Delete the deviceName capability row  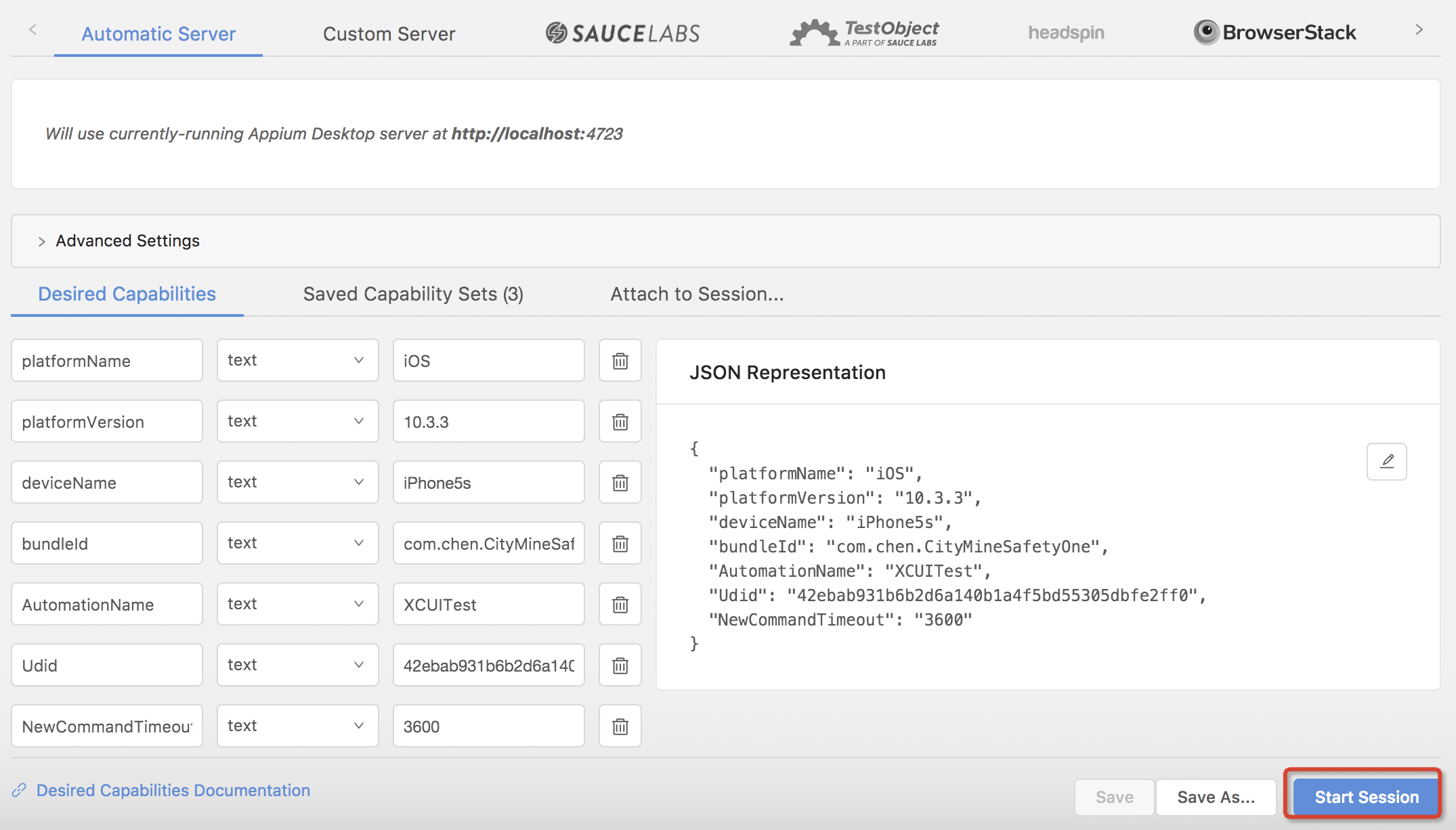click(620, 483)
